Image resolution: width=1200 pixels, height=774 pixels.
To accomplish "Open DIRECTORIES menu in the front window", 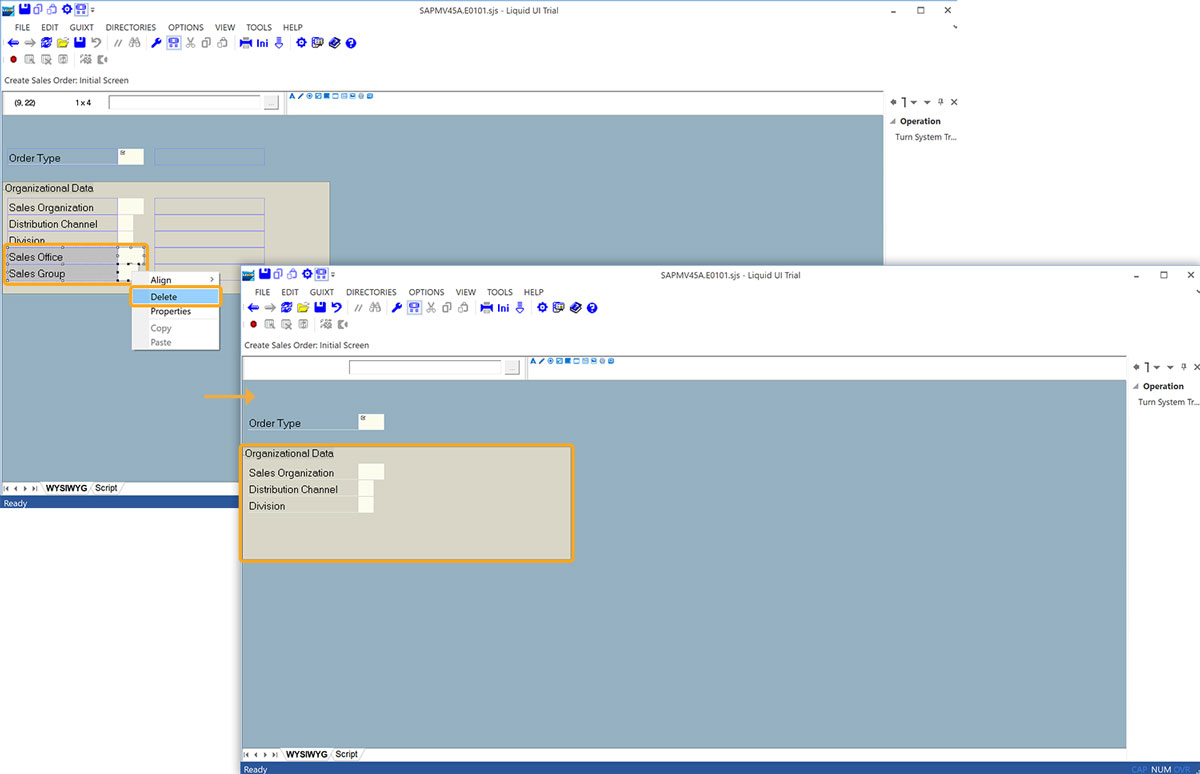I will click(x=371, y=292).
